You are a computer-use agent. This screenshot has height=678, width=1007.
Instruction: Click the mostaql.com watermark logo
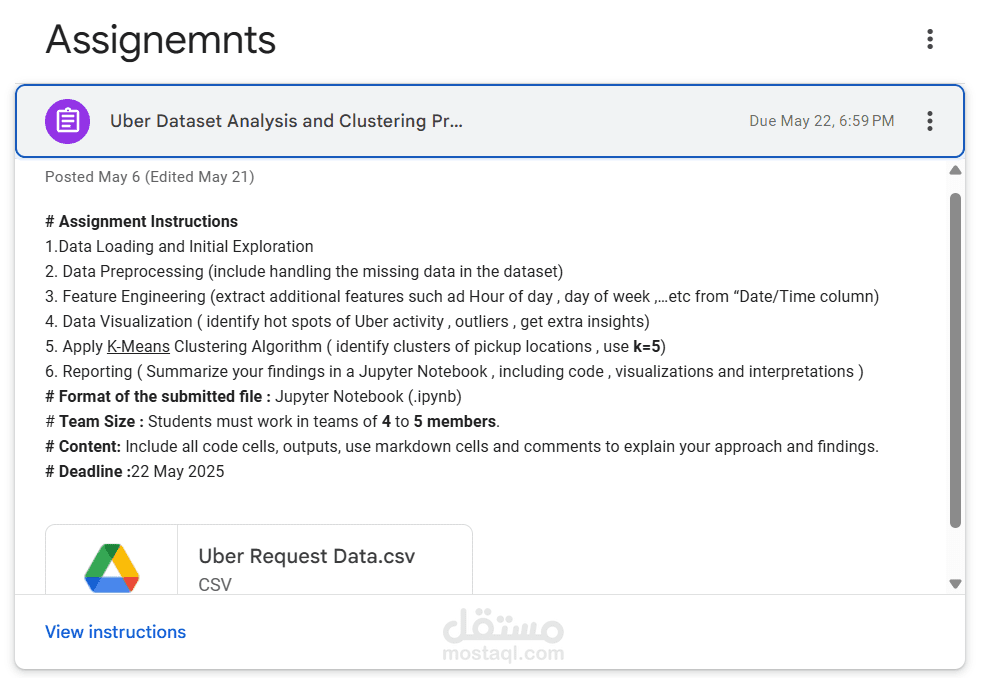504,634
